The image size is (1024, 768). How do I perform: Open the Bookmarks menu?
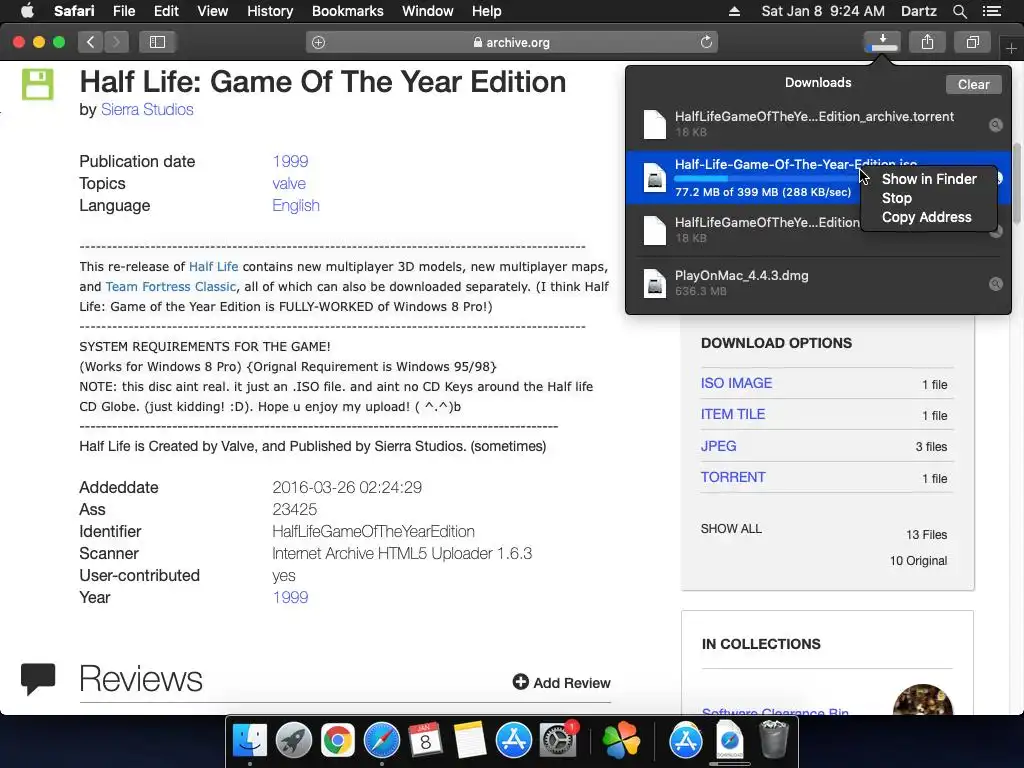tap(347, 11)
